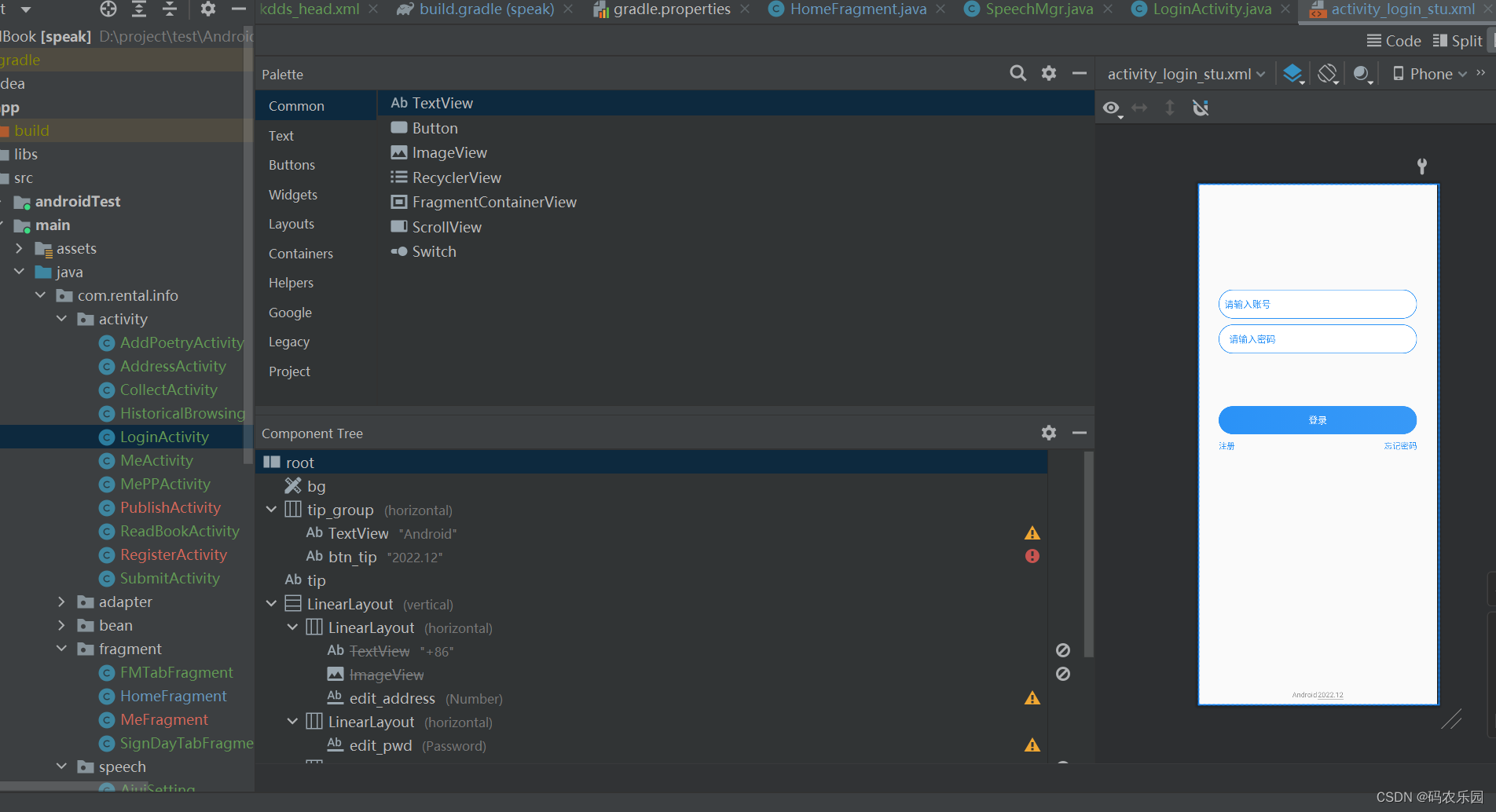Collapse tip_group in Component Tree
Viewport: 1496px width, 812px height.
click(x=271, y=510)
